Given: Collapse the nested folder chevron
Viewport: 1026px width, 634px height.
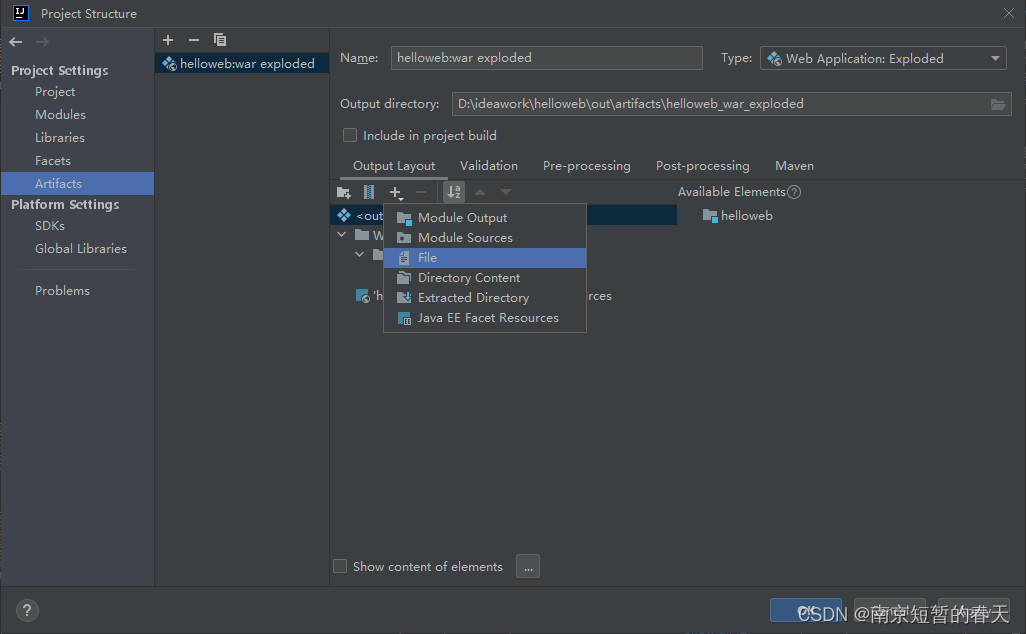Looking at the screenshot, I should coord(359,254).
